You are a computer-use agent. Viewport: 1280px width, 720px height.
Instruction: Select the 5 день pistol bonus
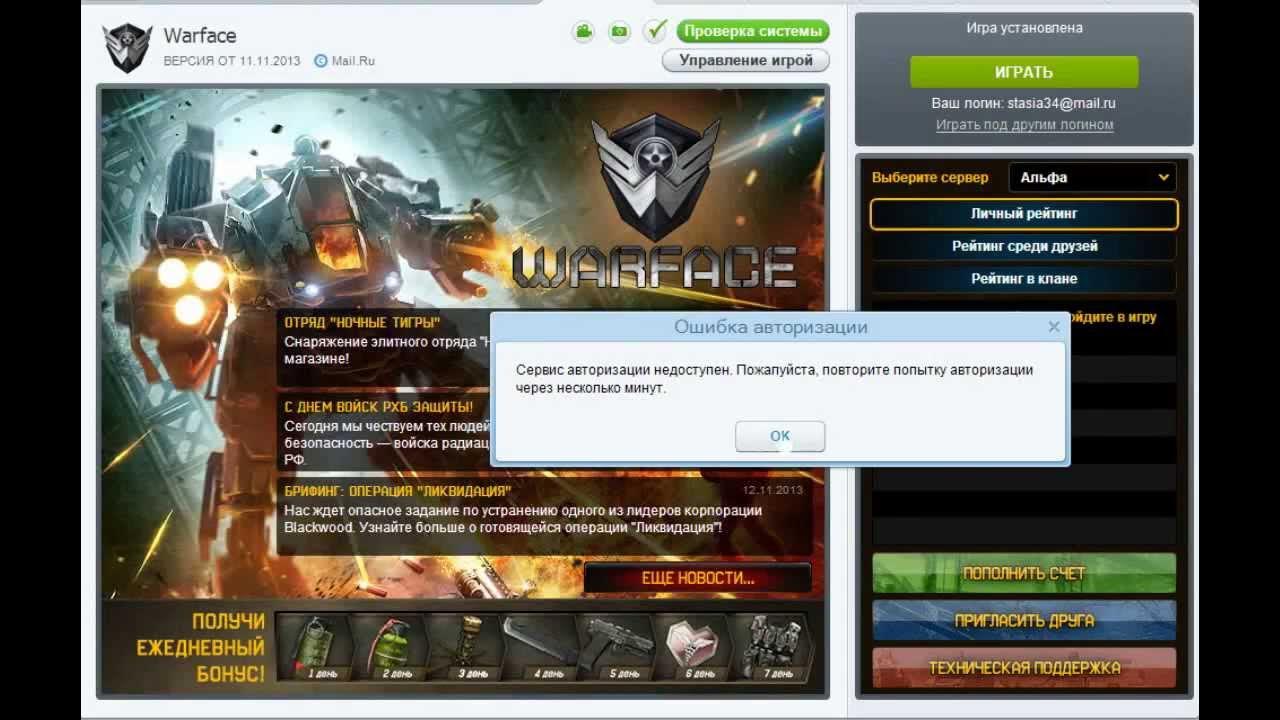click(x=617, y=647)
